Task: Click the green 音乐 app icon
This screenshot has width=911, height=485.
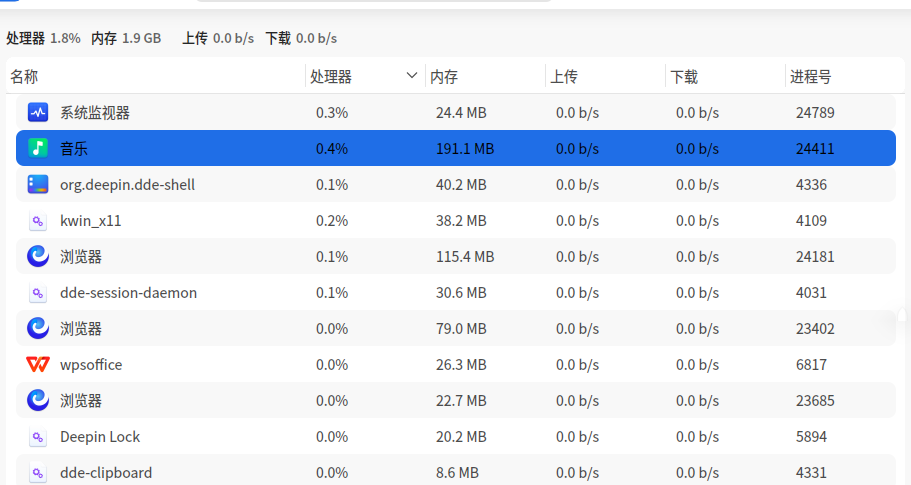Action: pos(38,148)
